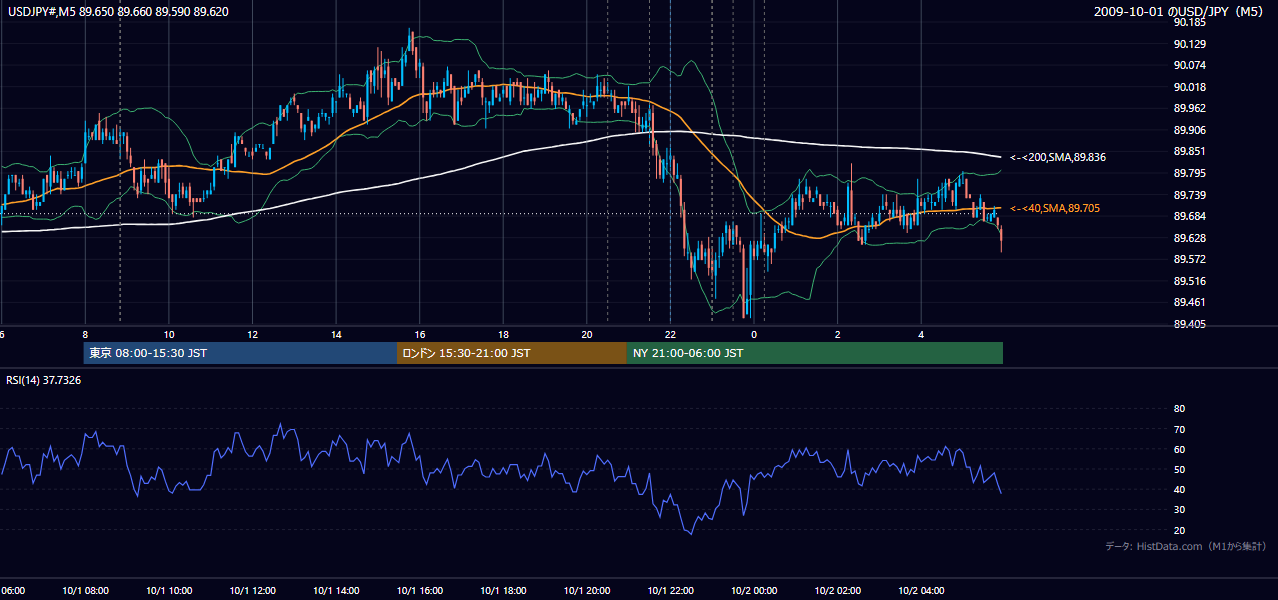The width and height of the screenshot is (1278, 600).
Task: Click price level 89.684 on price axis
Action: (x=1190, y=216)
